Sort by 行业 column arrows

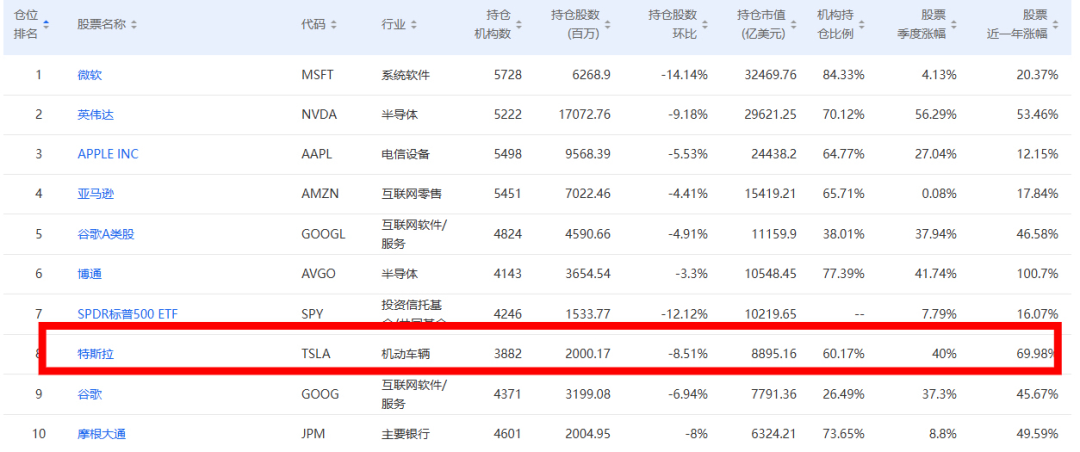coord(414,24)
